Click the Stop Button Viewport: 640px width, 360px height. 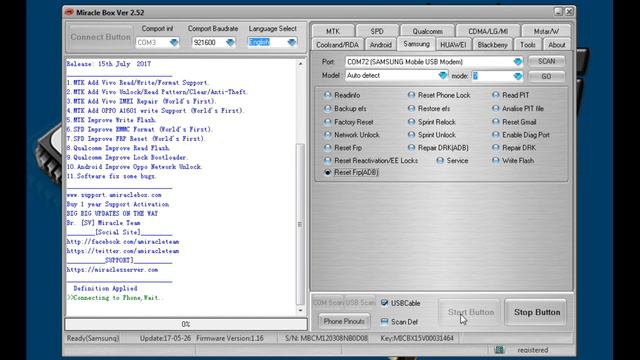(537, 312)
